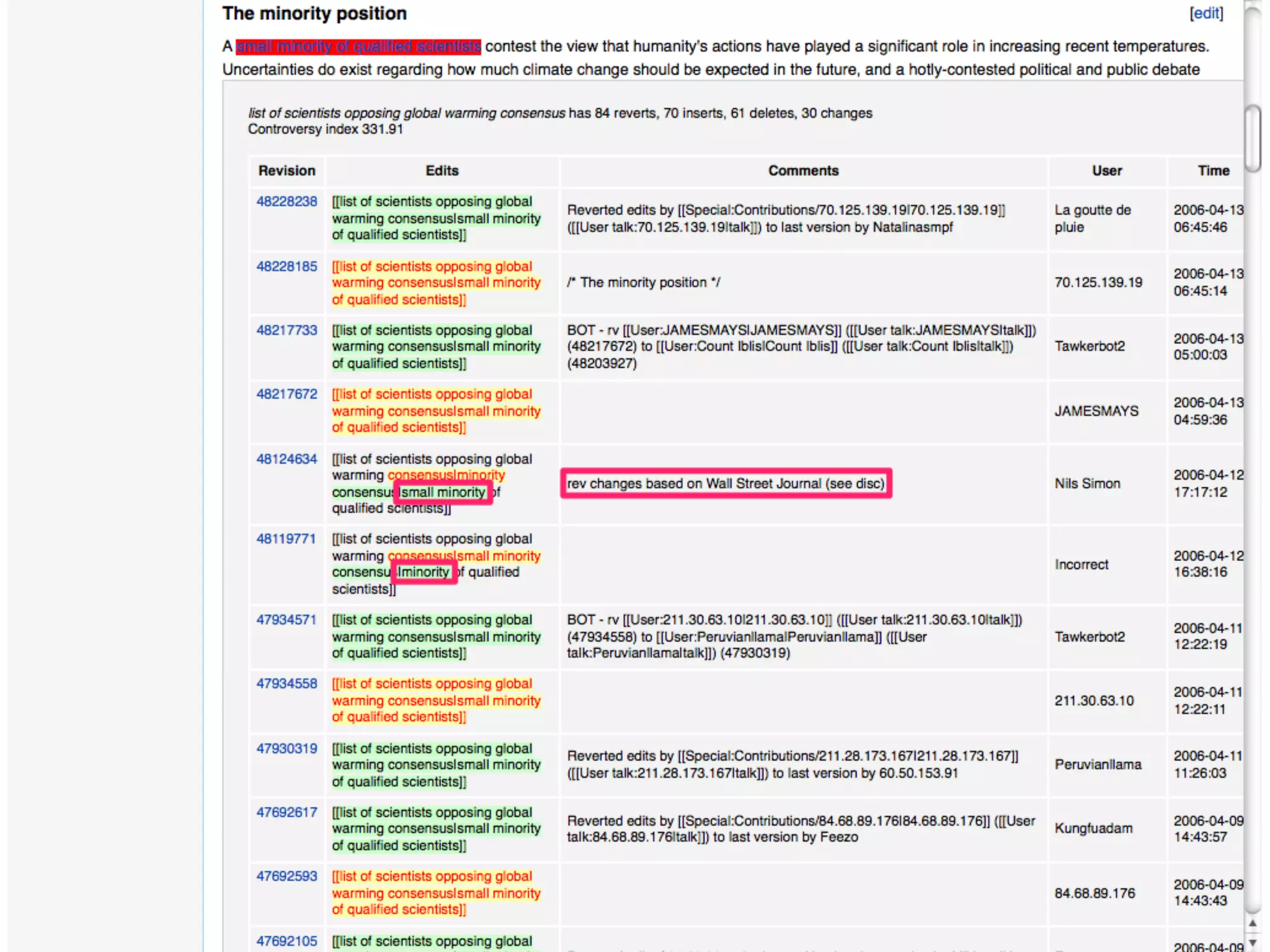Click boxed 'small minority' edit text
Image resolution: width=1270 pixels, height=952 pixels.
click(x=443, y=492)
